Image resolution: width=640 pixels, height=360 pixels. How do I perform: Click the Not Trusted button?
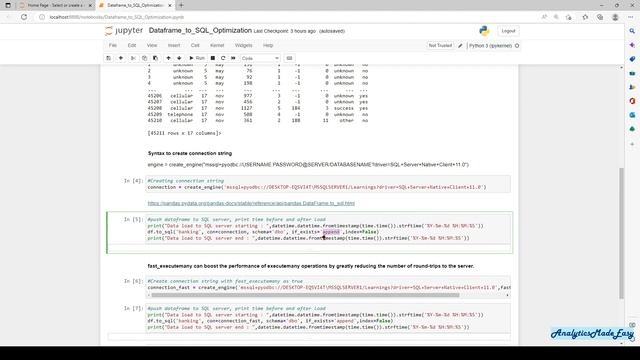pos(440,45)
